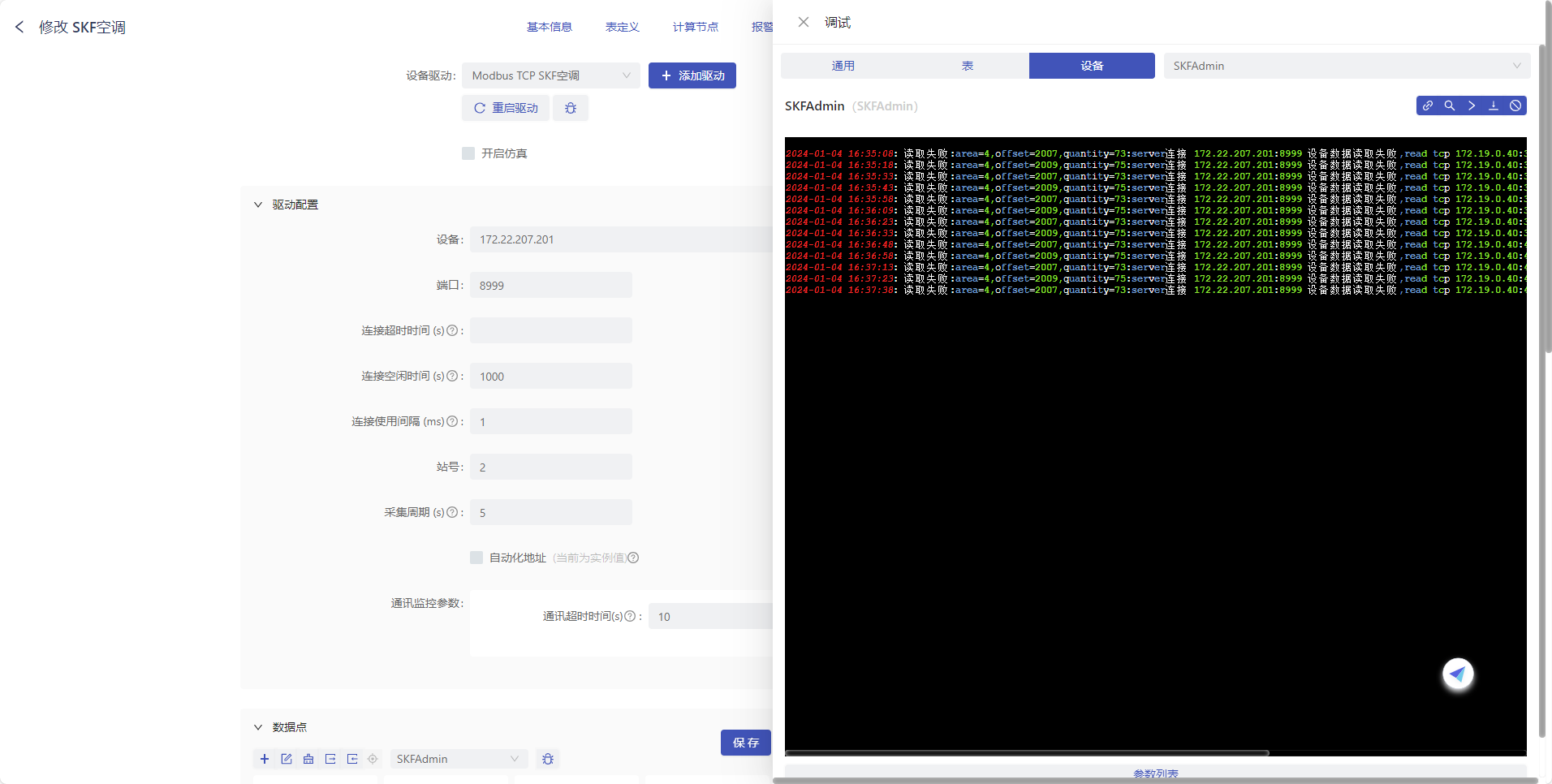The height and width of the screenshot is (784, 1552).
Task: Select the 通用 debug tab
Action: (843, 66)
